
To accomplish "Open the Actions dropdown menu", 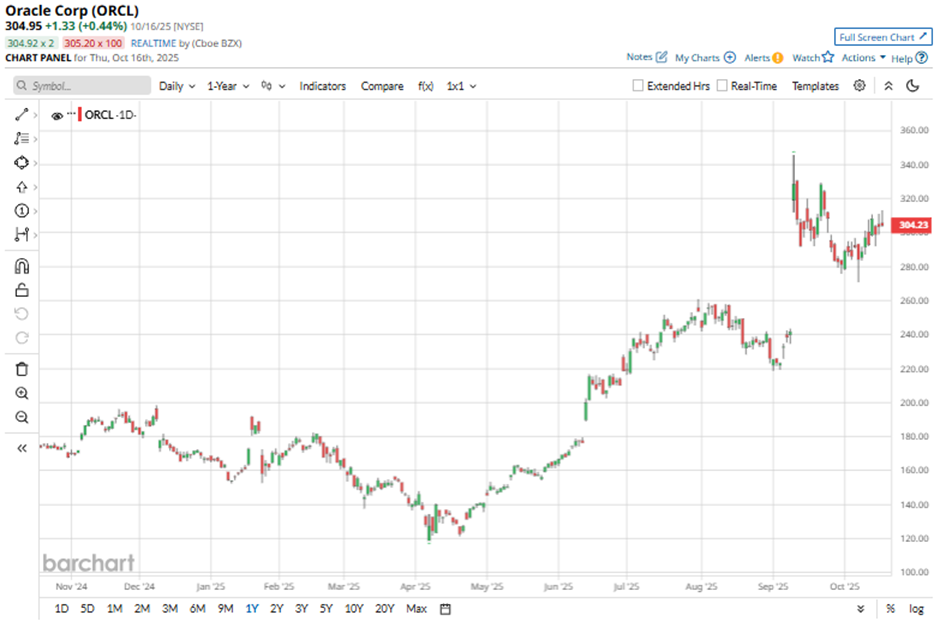I will point(863,58).
